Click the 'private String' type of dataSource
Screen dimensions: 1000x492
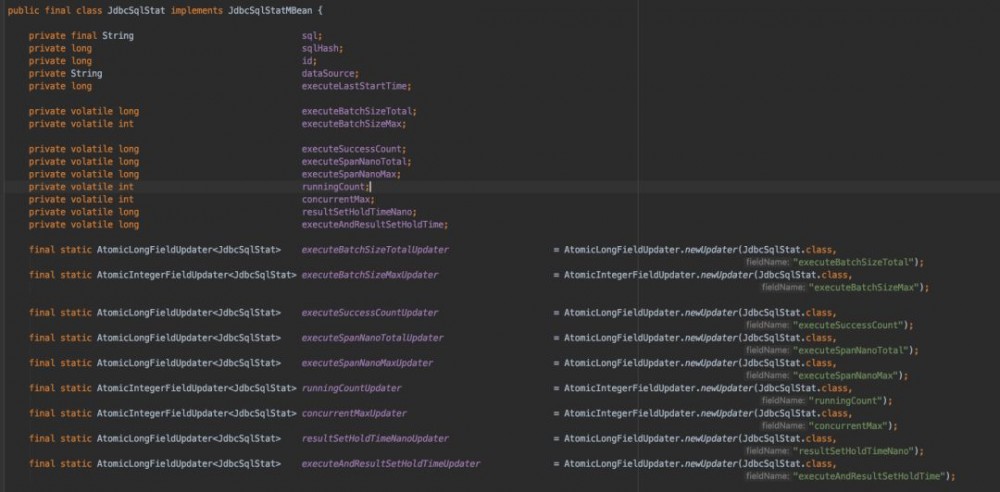(65, 74)
